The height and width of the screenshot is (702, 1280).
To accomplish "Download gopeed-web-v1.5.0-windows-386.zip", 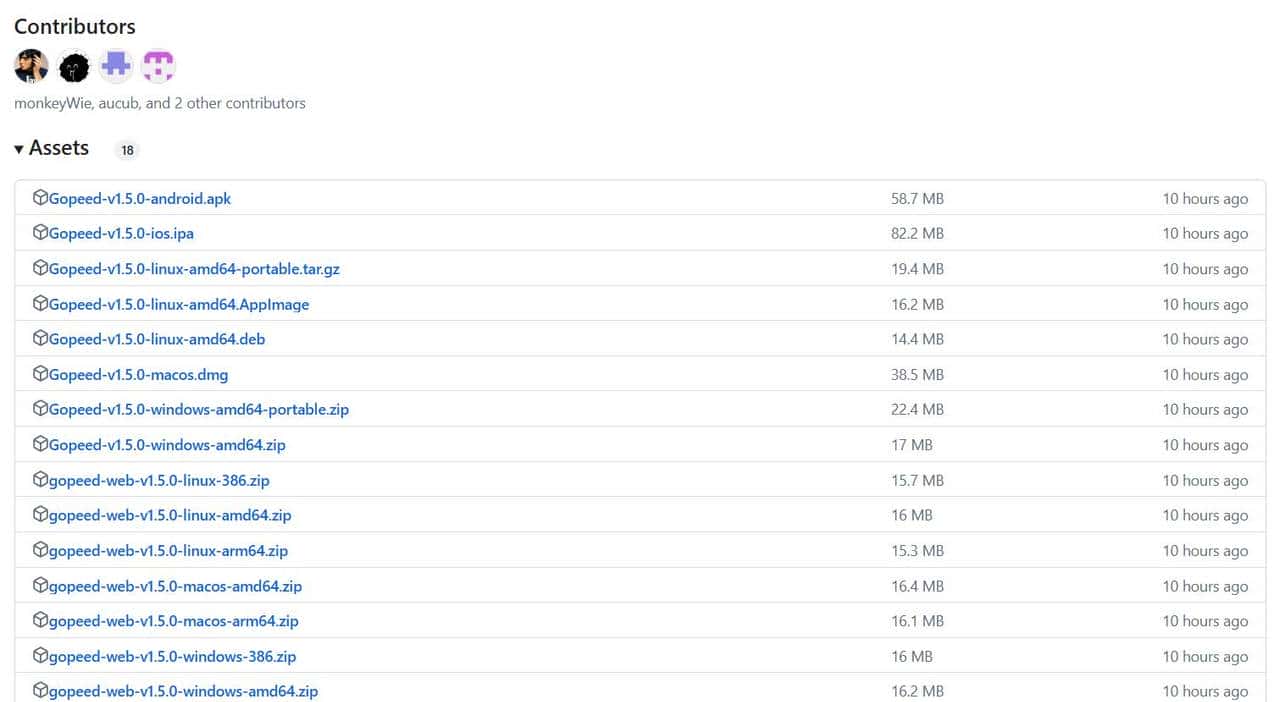I will [172, 656].
